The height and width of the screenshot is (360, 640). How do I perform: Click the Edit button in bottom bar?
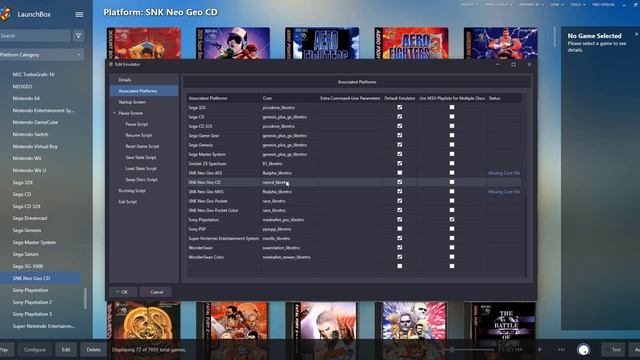coord(66,350)
